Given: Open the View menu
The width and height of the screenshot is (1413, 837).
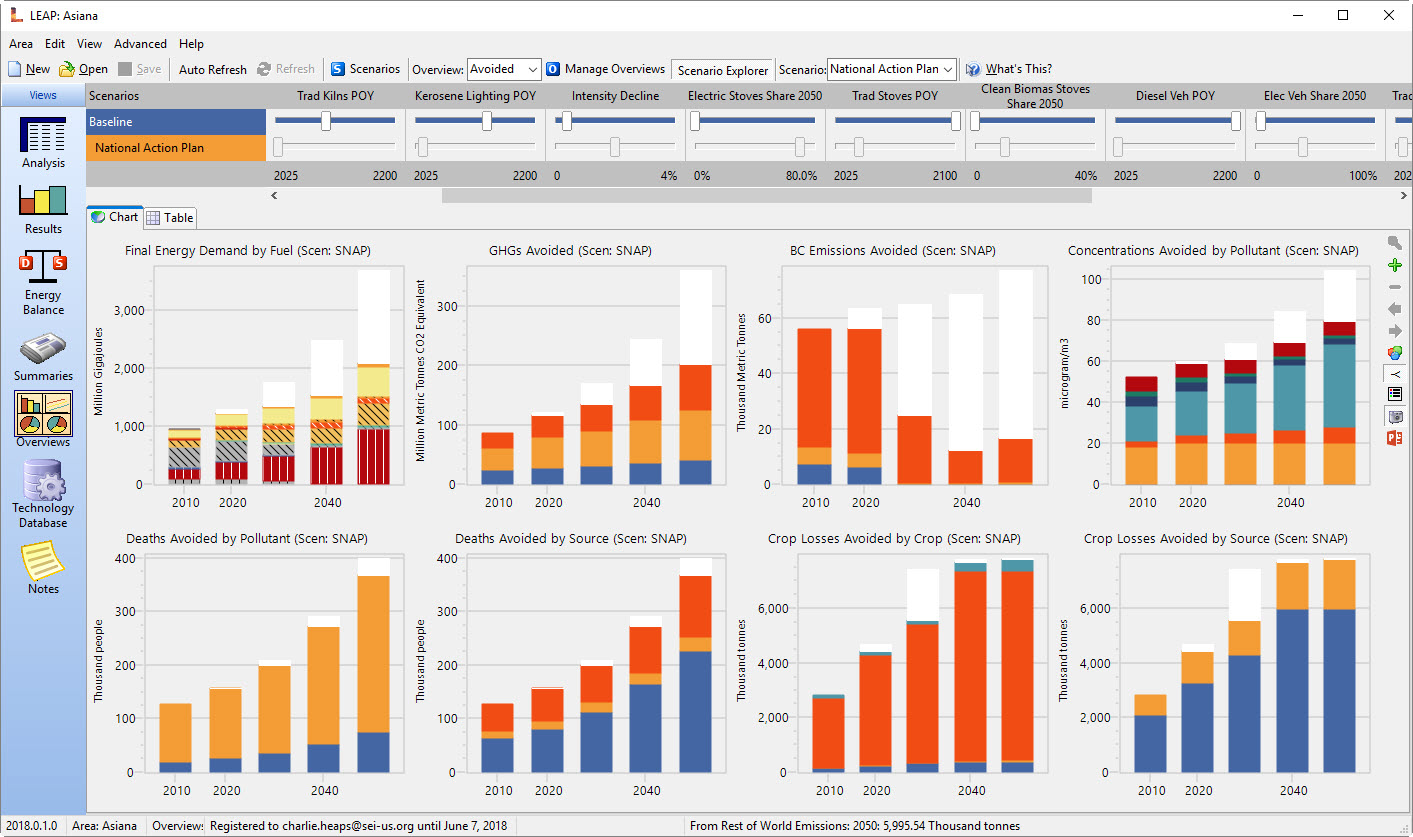Looking at the screenshot, I should tap(89, 44).
